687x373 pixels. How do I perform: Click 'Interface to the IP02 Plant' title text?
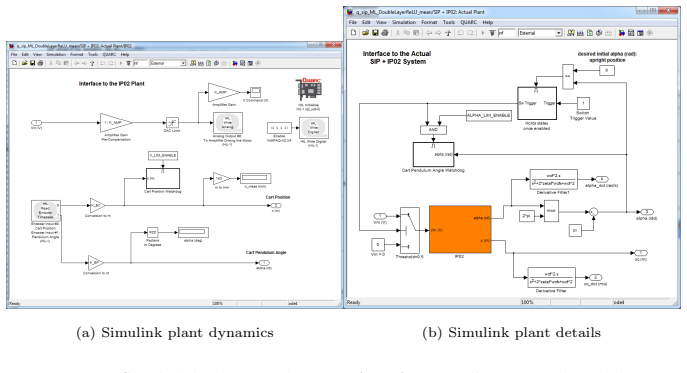(111, 84)
